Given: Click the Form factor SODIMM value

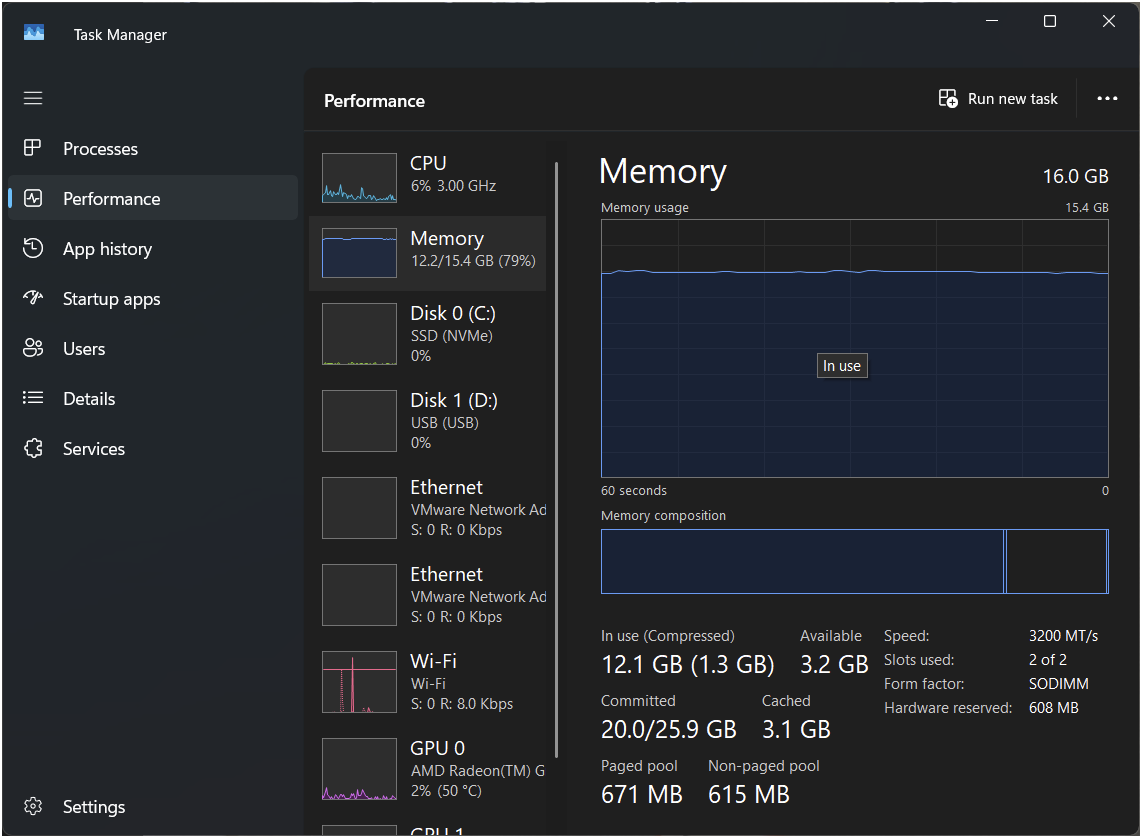Looking at the screenshot, I should (1058, 684).
